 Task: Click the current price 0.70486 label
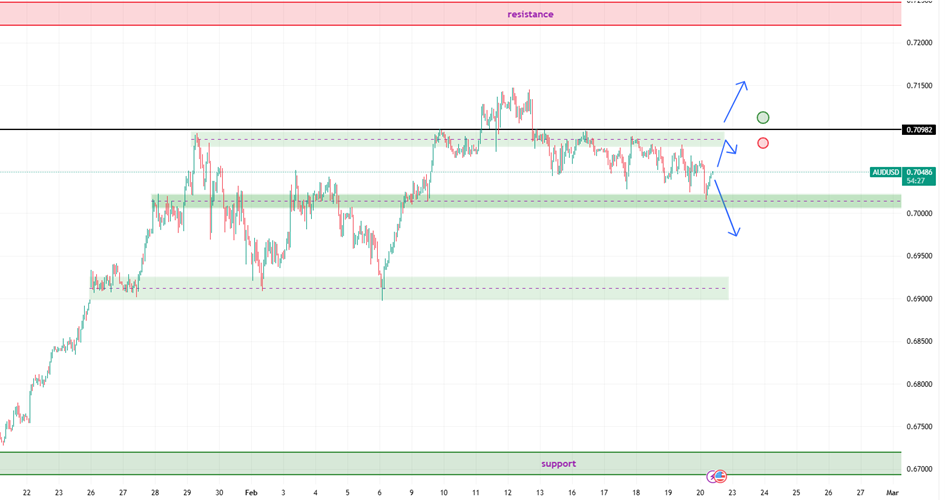click(x=917, y=172)
